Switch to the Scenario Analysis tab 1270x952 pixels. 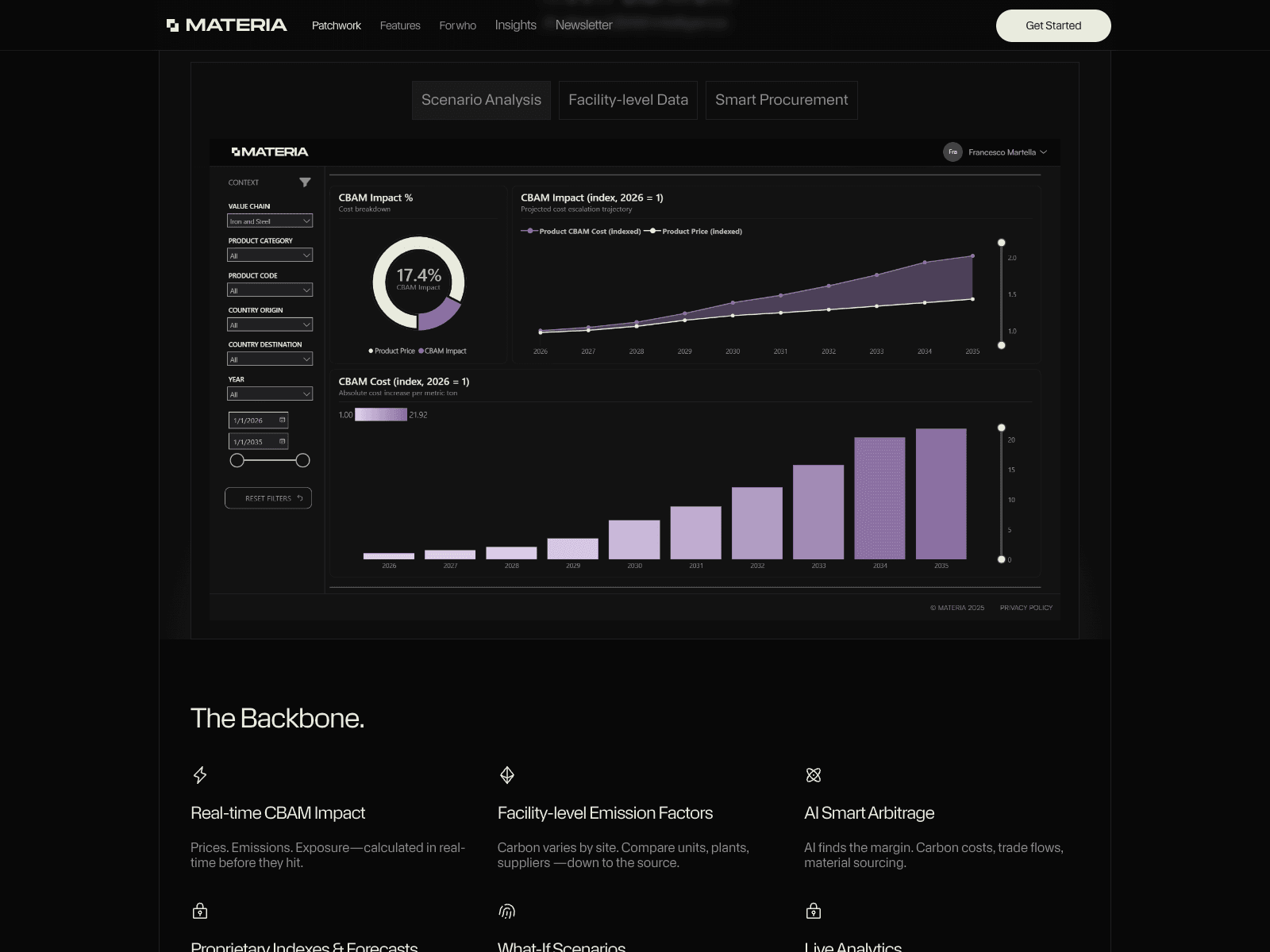(x=481, y=100)
